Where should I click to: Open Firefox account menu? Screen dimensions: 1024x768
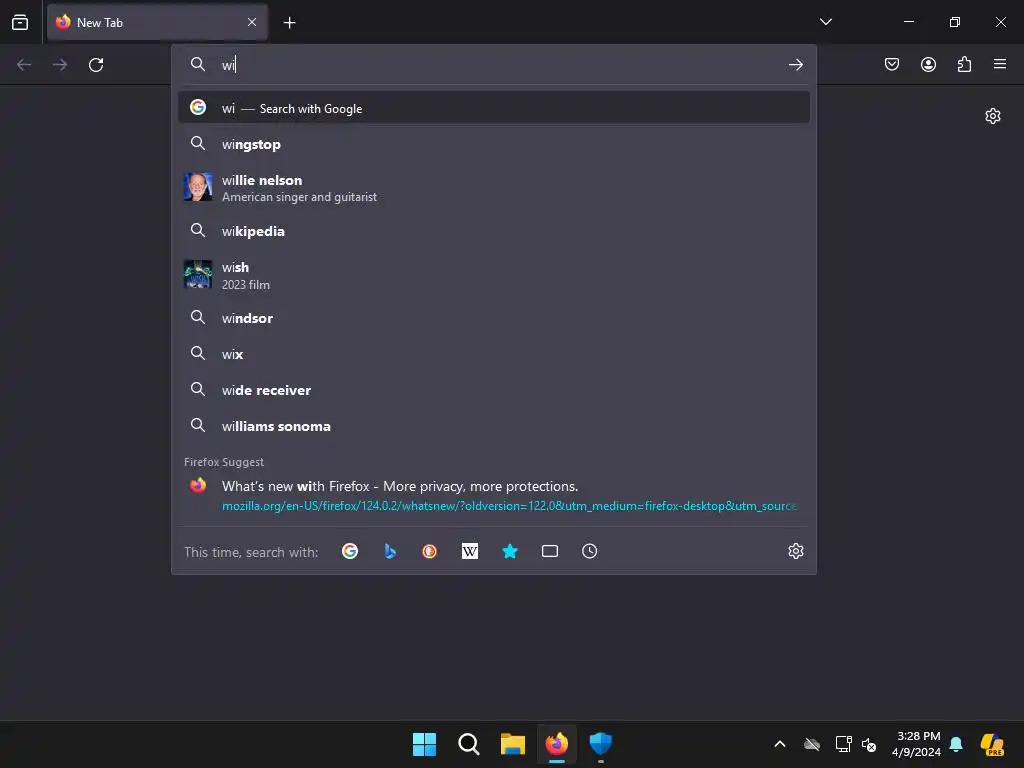click(928, 64)
